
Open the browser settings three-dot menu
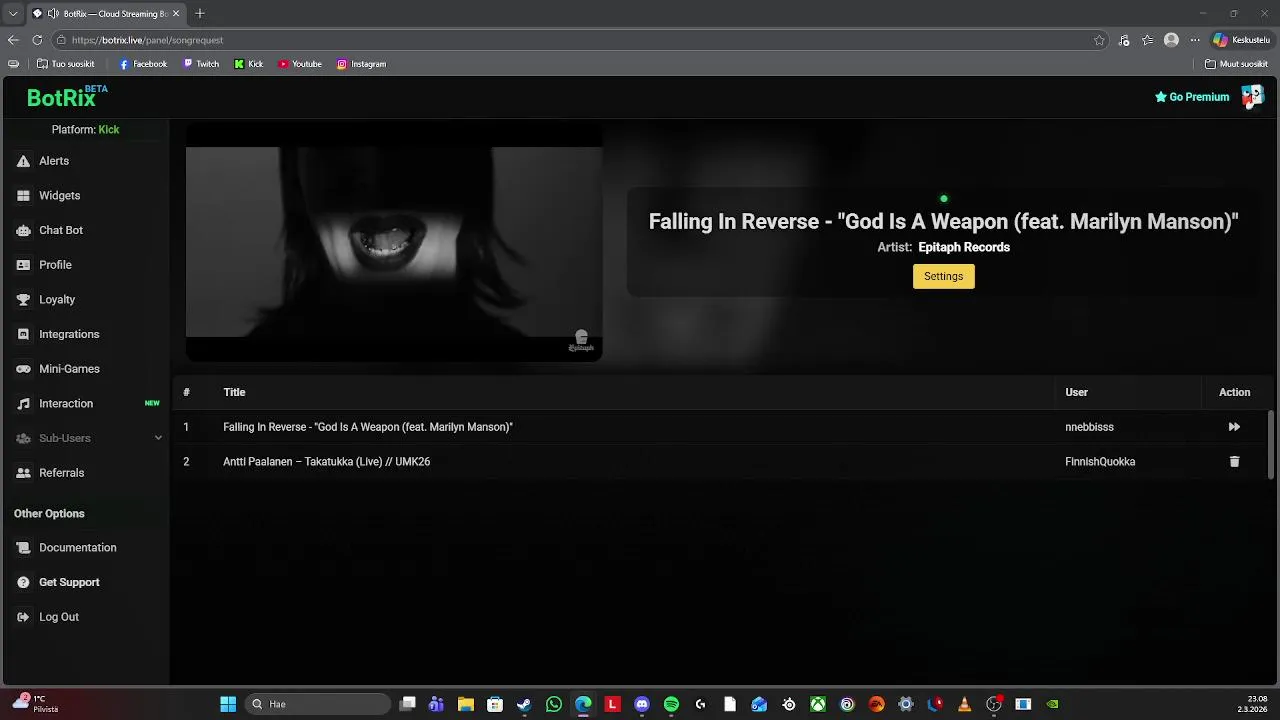point(1195,40)
